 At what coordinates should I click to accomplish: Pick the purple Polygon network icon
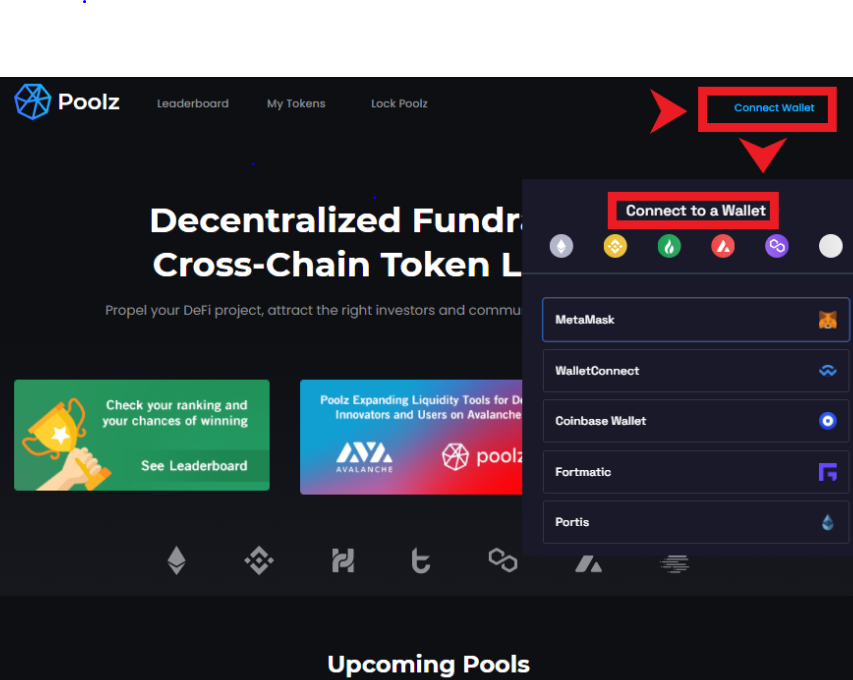point(777,246)
